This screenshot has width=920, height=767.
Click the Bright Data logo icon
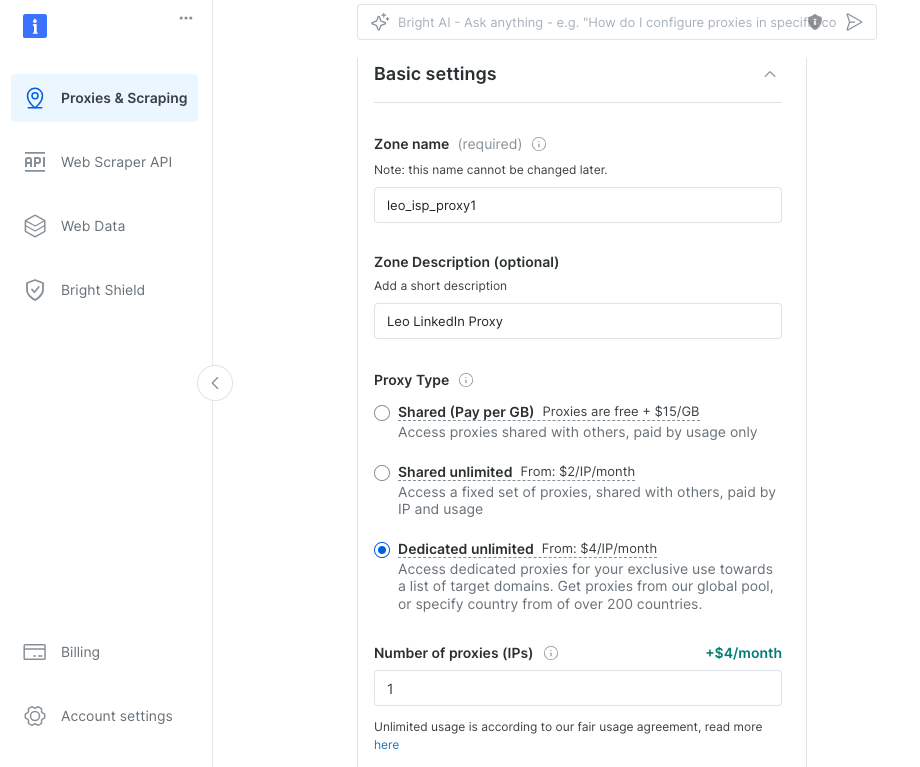pos(35,26)
